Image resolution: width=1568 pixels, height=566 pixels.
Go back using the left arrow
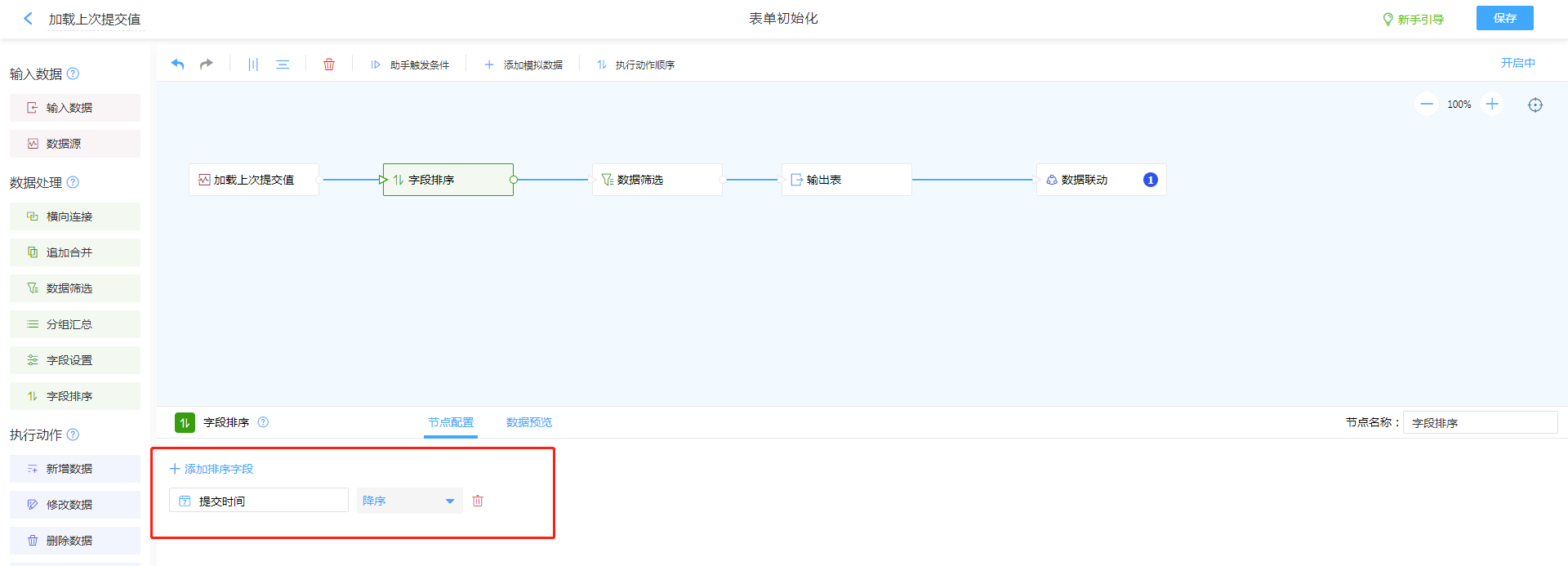29,18
